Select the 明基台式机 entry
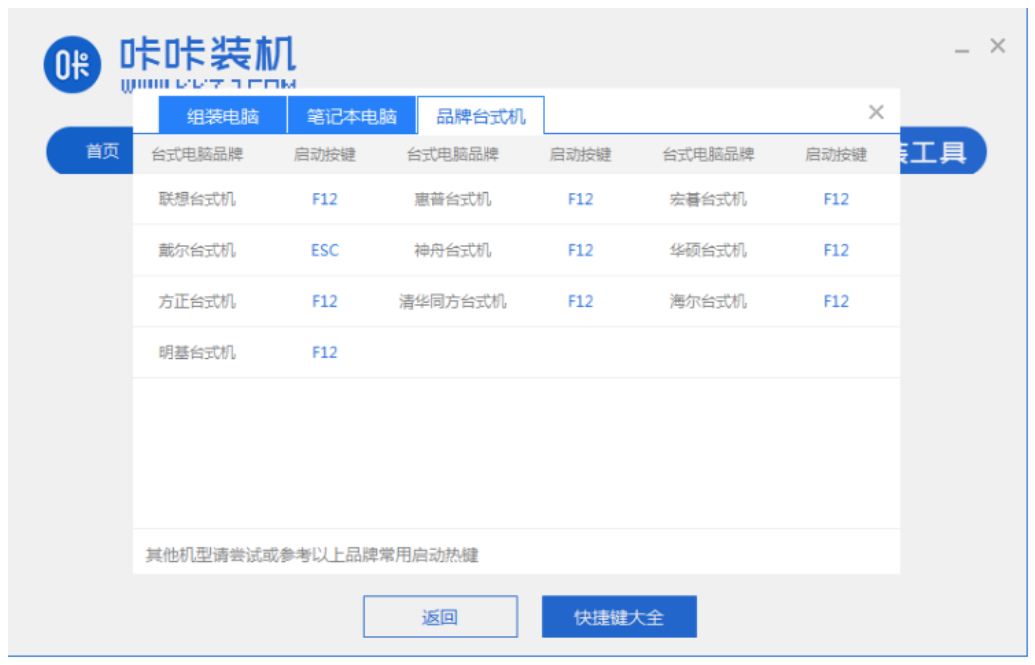1035x665 pixels. pos(197,352)
